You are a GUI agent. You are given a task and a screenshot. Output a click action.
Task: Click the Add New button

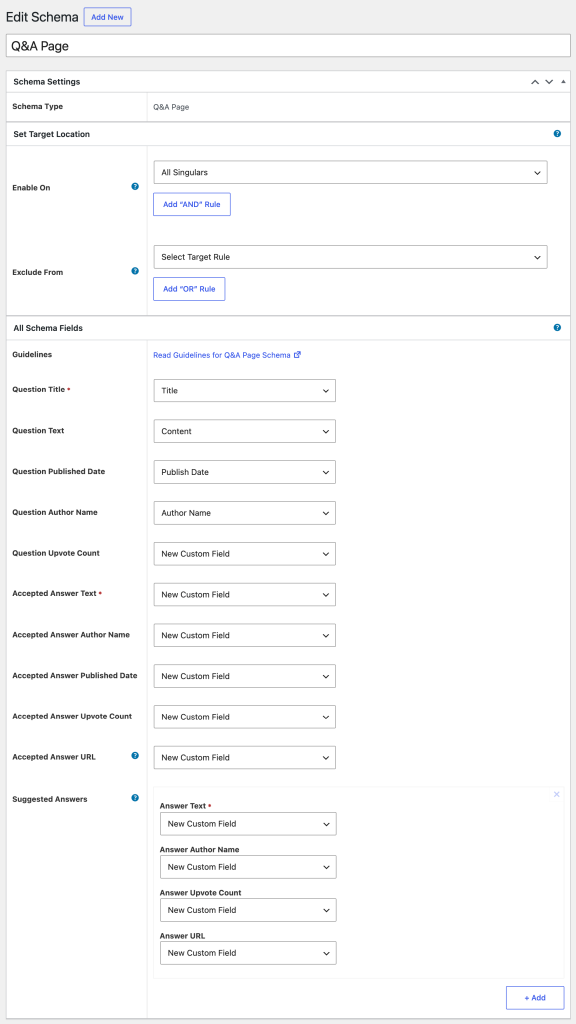(108, 17)
